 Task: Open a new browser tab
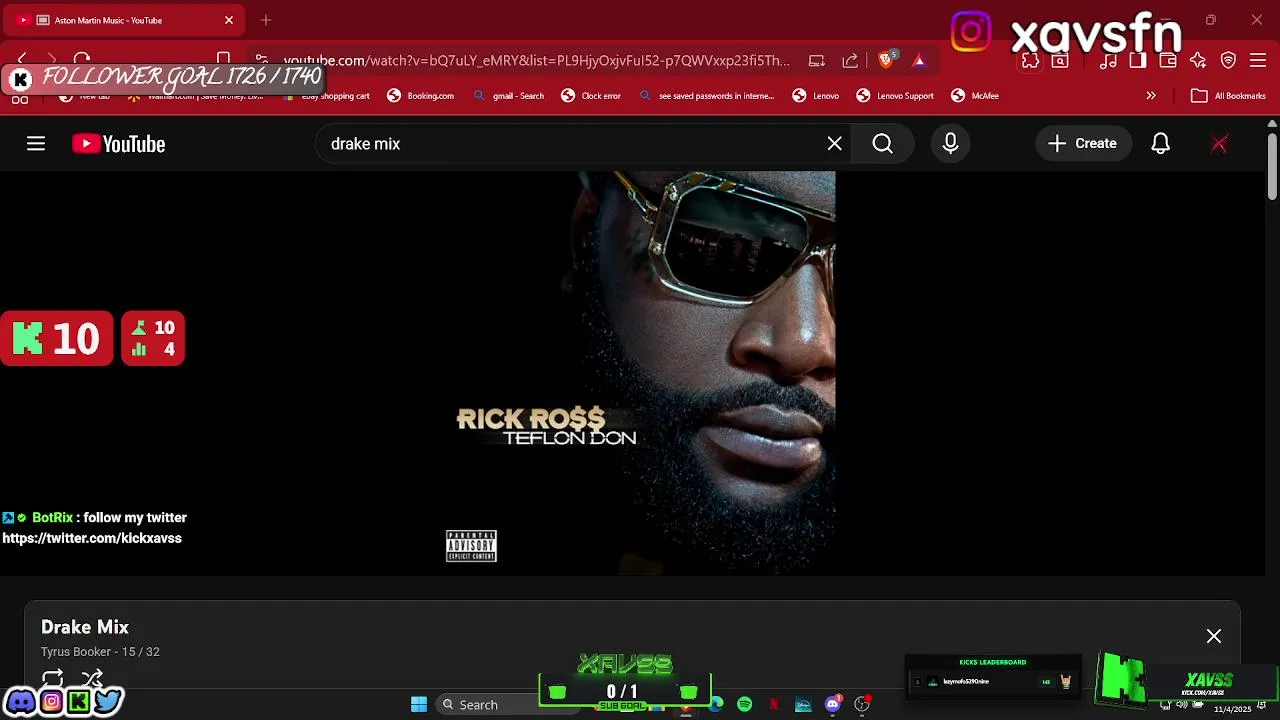click(x=266, y=20)
